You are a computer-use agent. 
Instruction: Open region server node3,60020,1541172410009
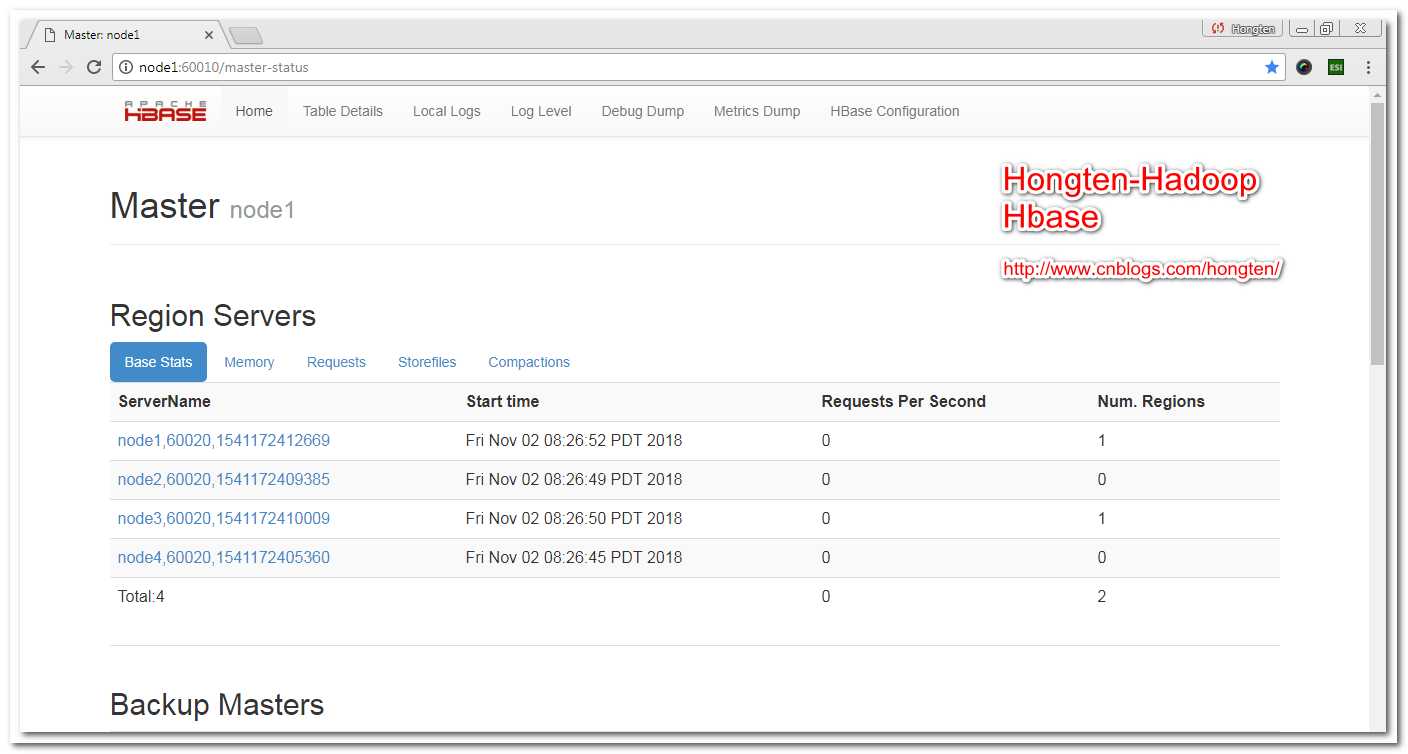(224, 518)
